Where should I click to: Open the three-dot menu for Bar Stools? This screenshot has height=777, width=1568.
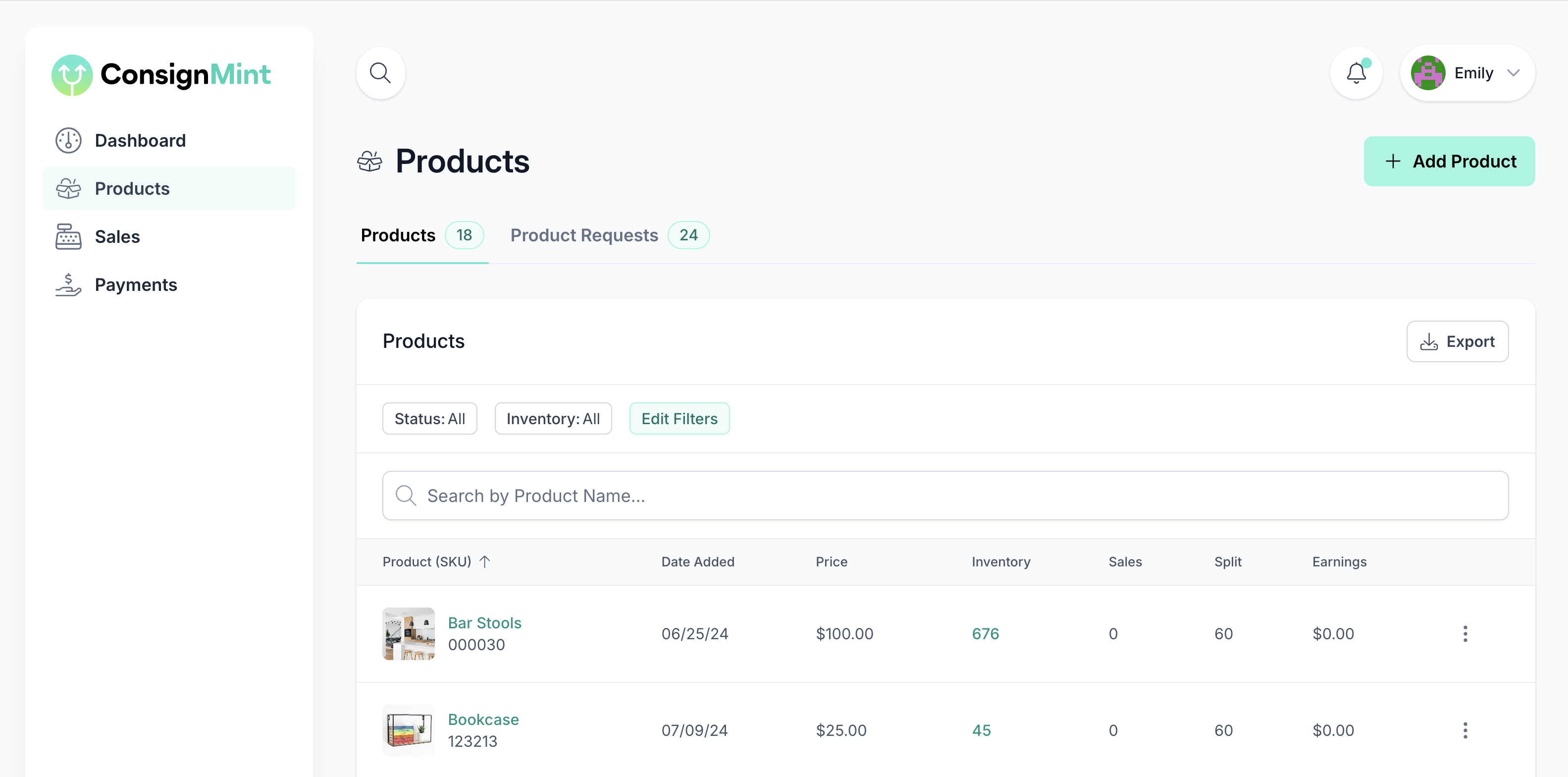1464,634
